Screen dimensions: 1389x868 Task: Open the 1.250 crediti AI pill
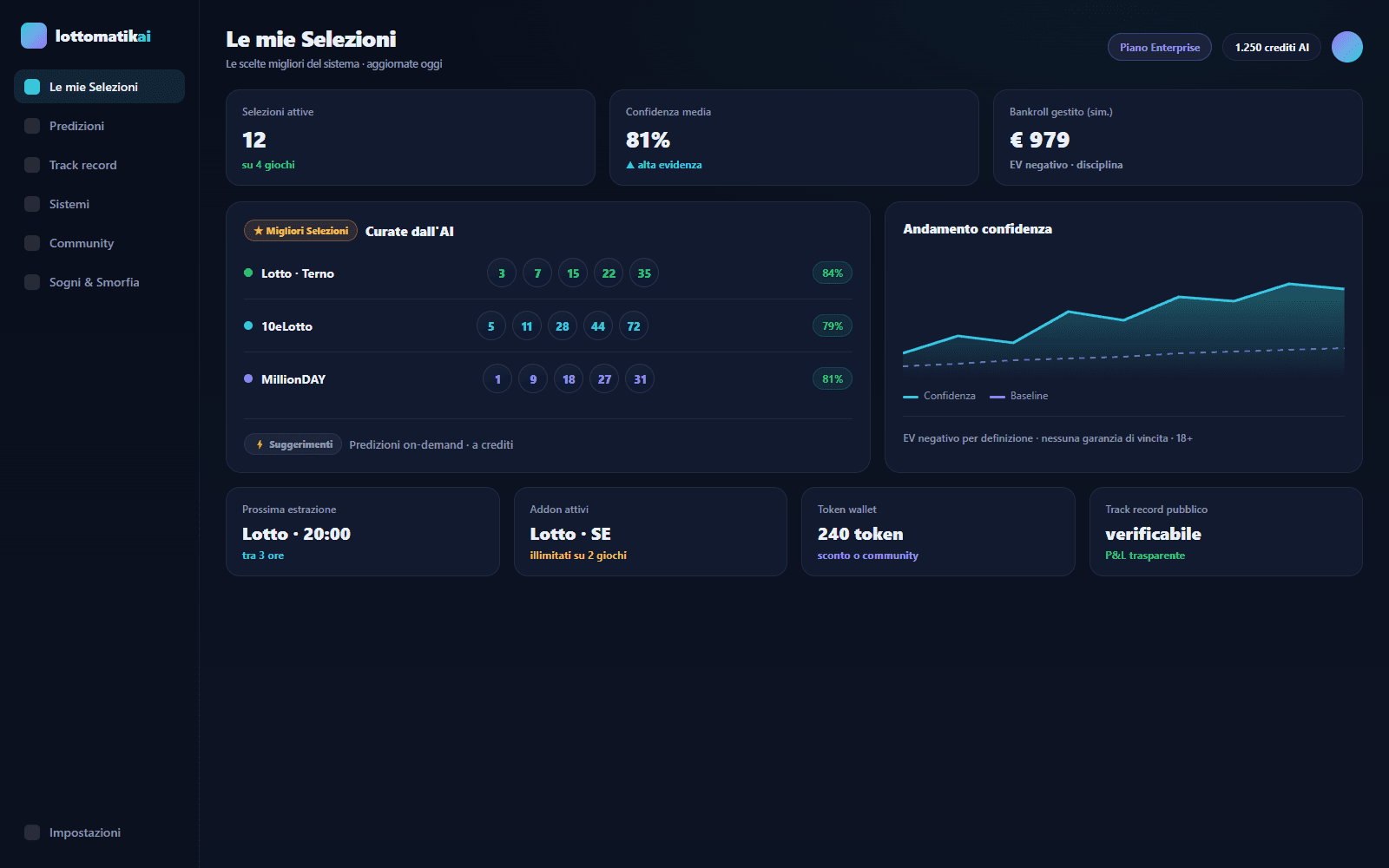[1272, 47]
